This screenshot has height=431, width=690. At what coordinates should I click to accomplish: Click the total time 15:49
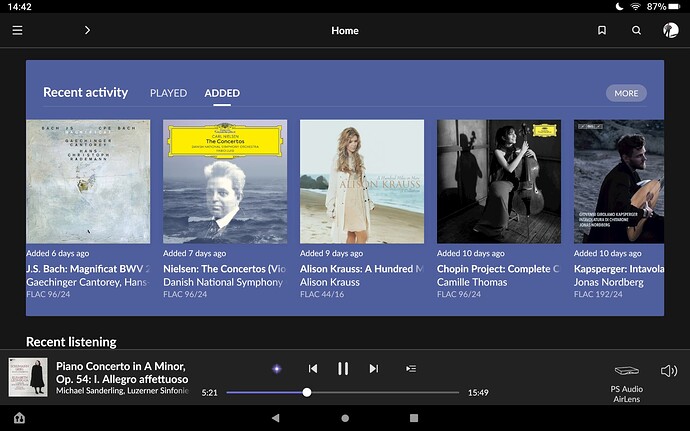coord(478,393)
